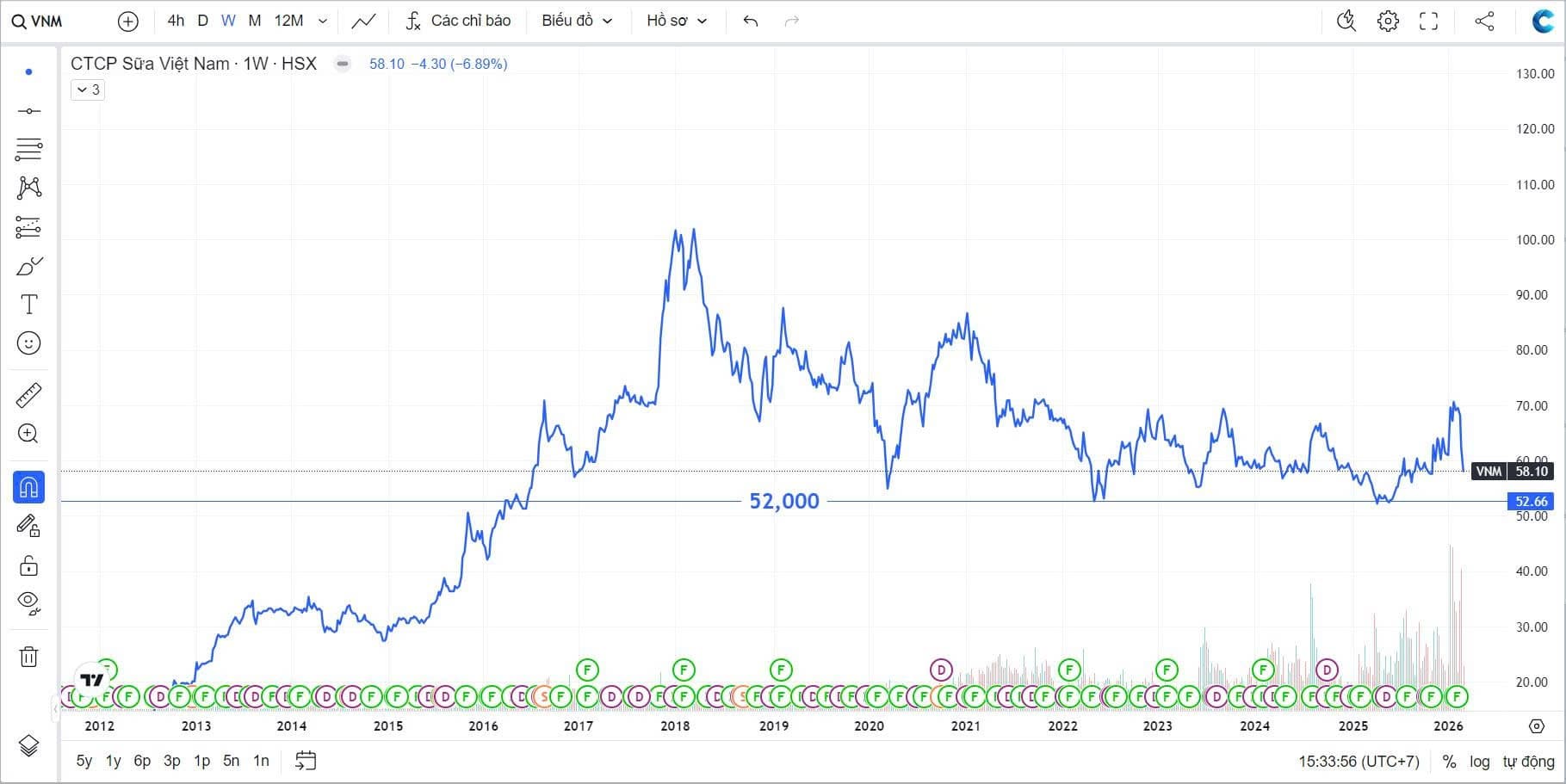Open the Biểu đồ dropdown
1566x784 pixels.
[x=577, y=21]
